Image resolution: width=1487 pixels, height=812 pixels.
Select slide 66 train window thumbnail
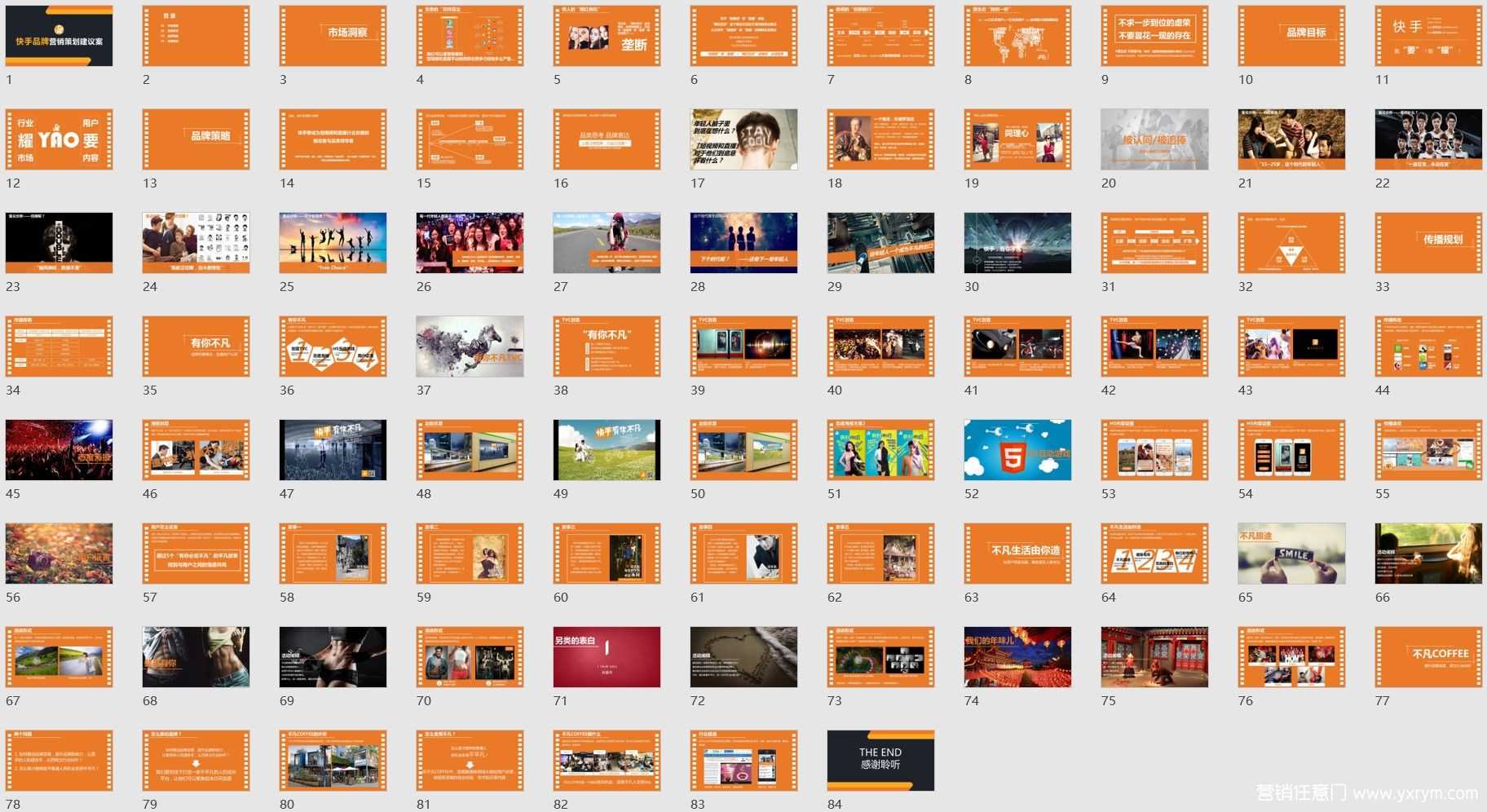tap(1428, 554)
